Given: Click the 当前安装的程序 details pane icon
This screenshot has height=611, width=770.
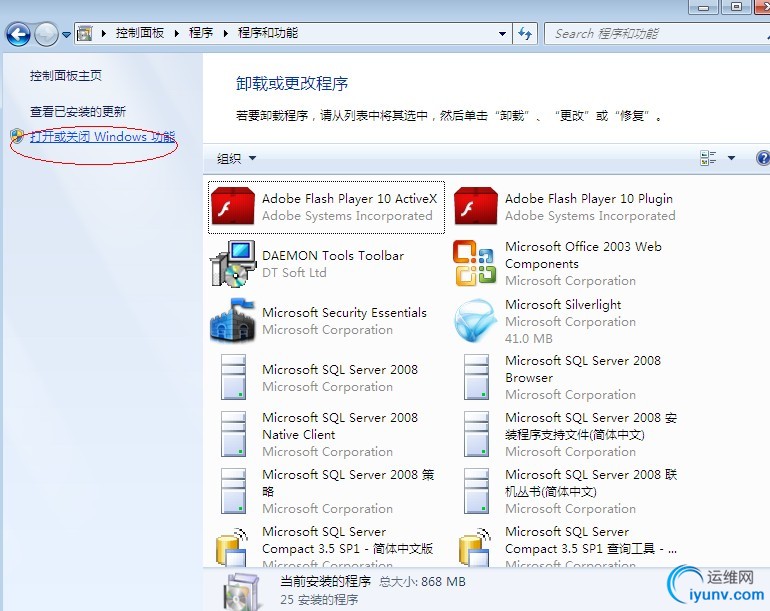Looking at the screenshot, I should click(242, 591).
